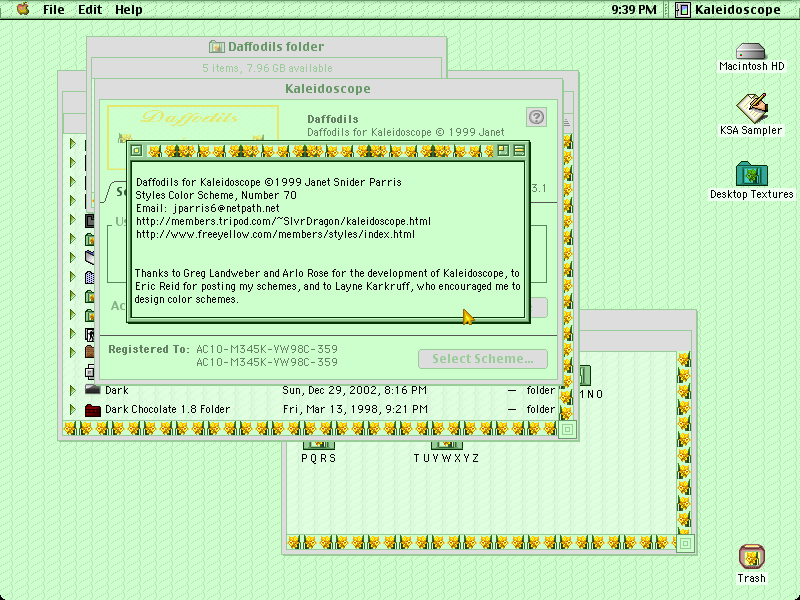Click the date Sun, Dec 29, 2002, 8:16 PM
Image resolution: width=800 pixels, height=600 pixels.
[355, 390]
